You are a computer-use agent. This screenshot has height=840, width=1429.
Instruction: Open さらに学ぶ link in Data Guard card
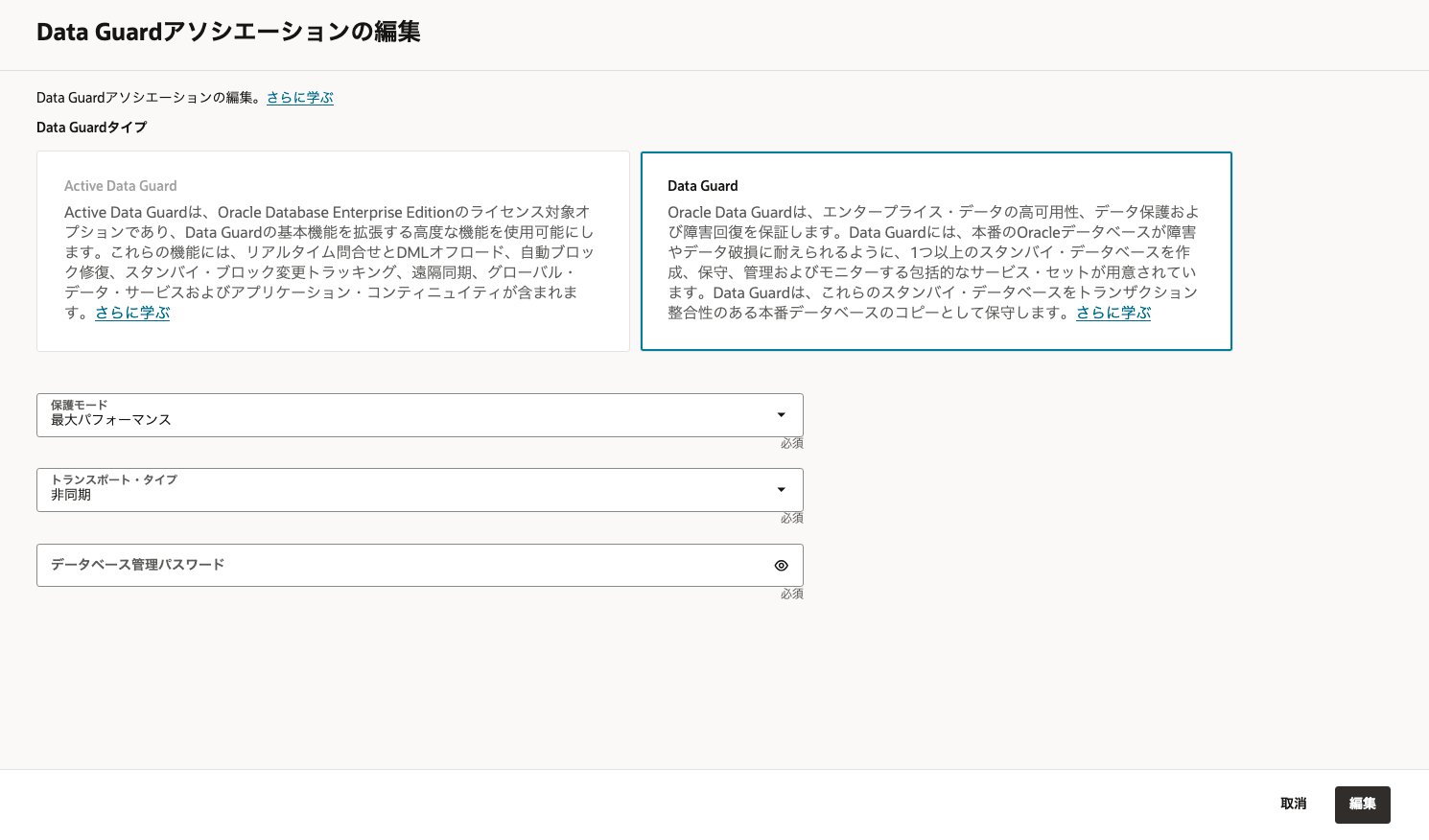[x=1113, y=313]
